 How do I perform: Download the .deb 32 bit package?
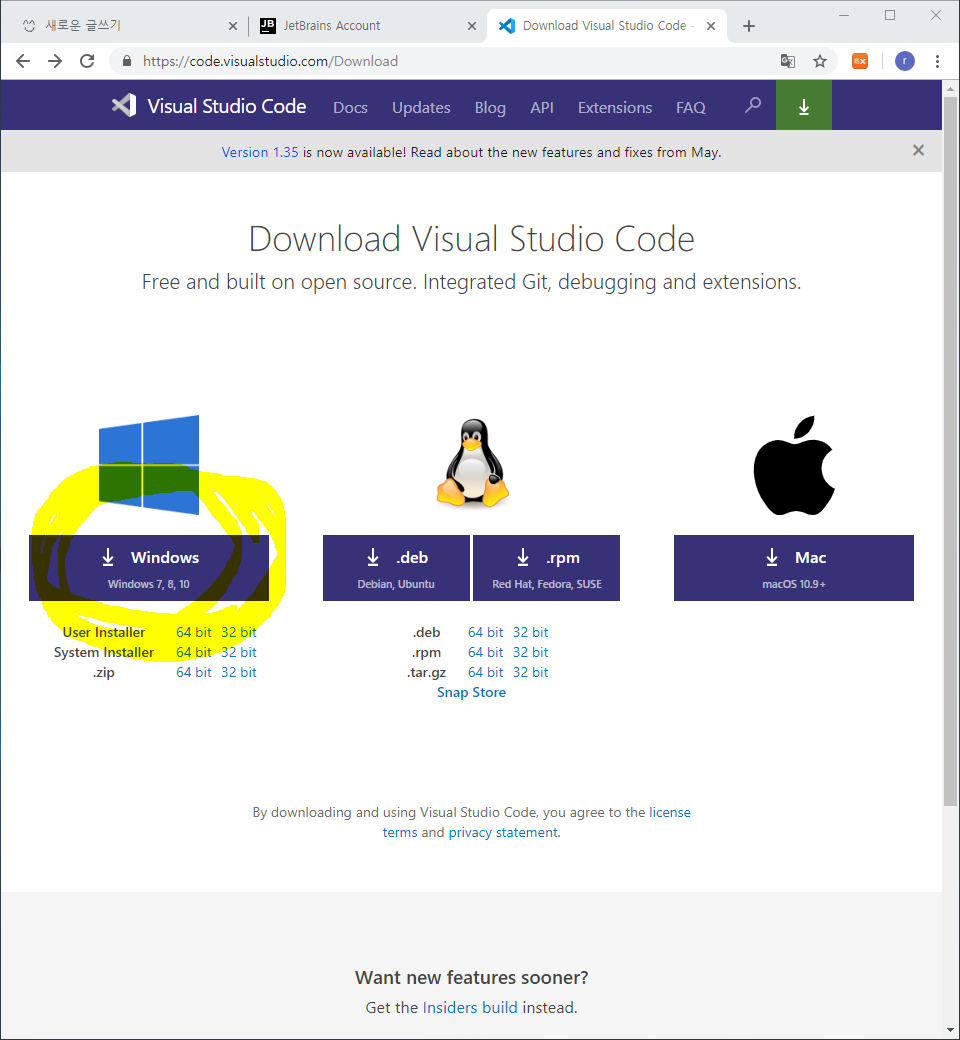click(531, 632)
